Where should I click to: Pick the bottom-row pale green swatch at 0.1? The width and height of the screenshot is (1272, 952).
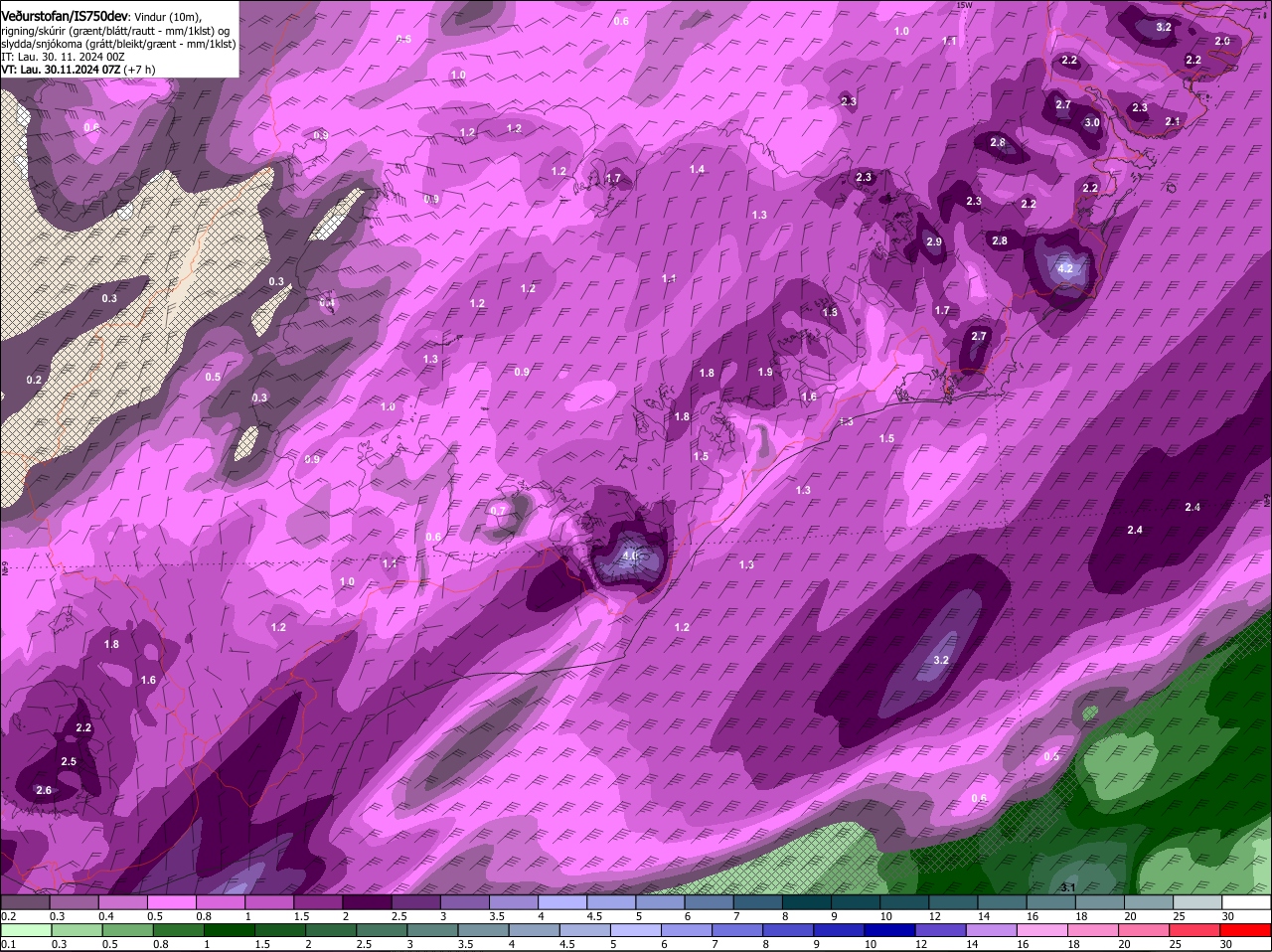27,931
